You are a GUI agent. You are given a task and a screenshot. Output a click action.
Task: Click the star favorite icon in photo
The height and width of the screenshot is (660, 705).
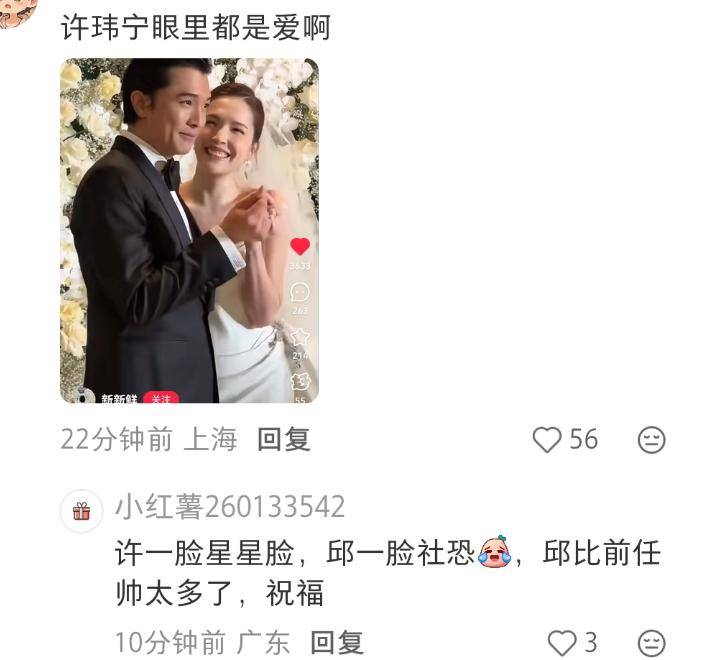[x=300, y=336]
